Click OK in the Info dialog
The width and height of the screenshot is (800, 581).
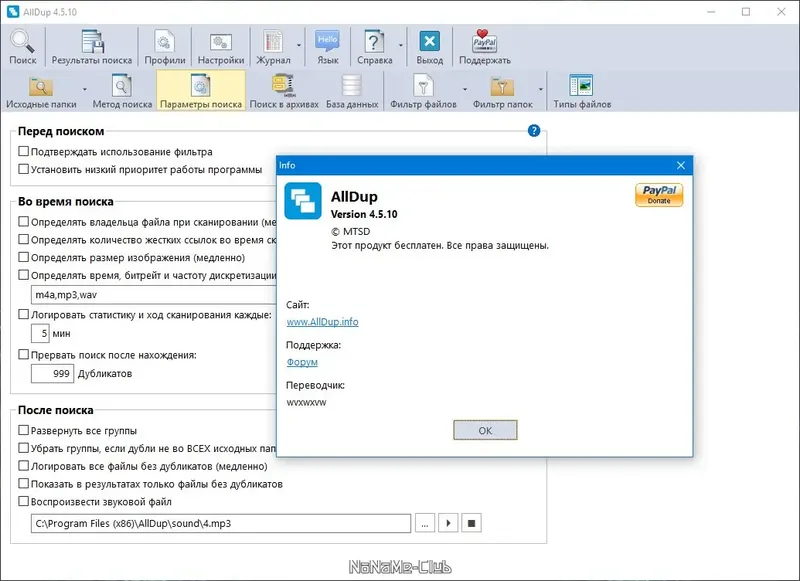(x=485, y=430)
